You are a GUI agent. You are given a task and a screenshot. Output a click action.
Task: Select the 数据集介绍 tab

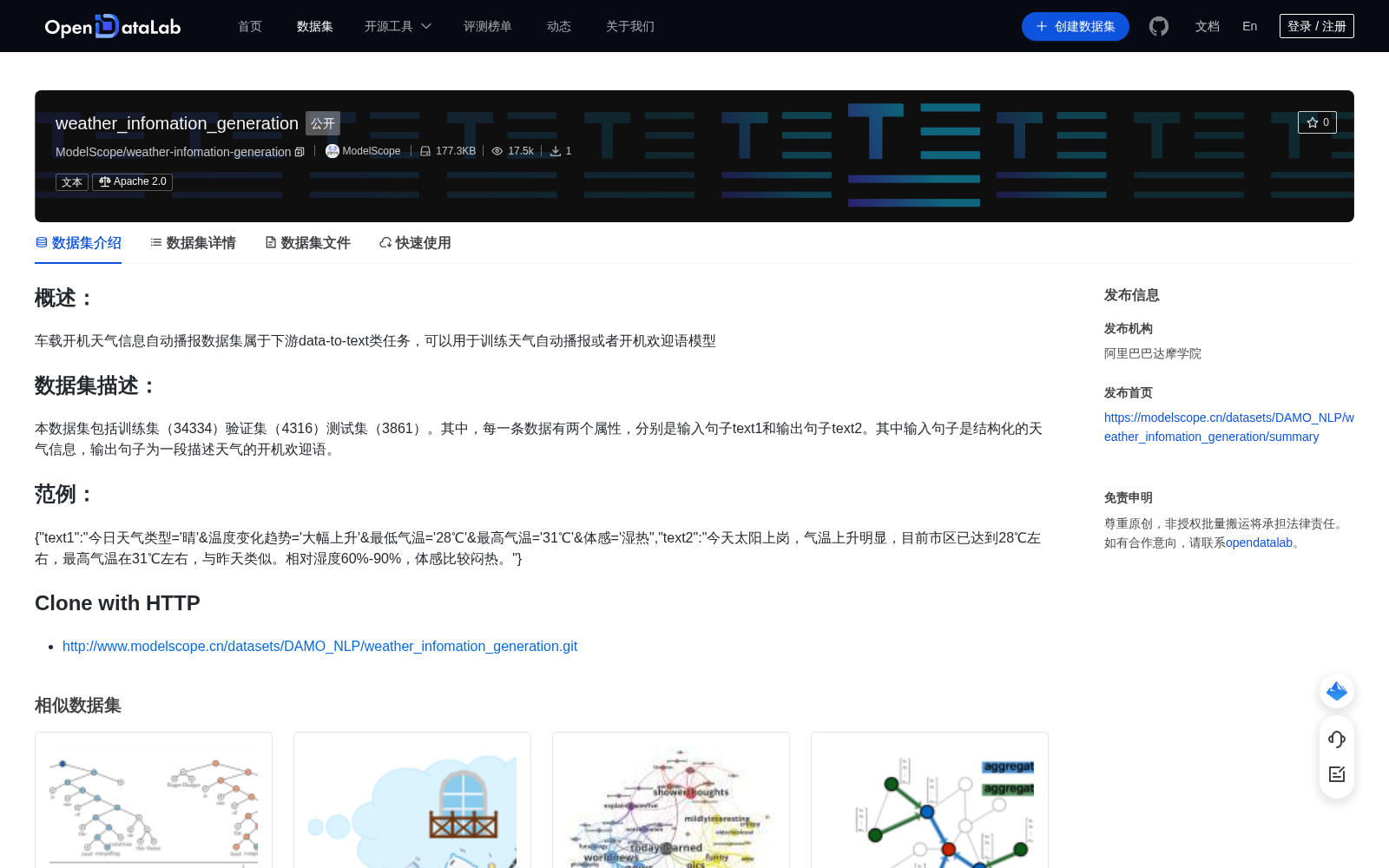coord(78,243)
